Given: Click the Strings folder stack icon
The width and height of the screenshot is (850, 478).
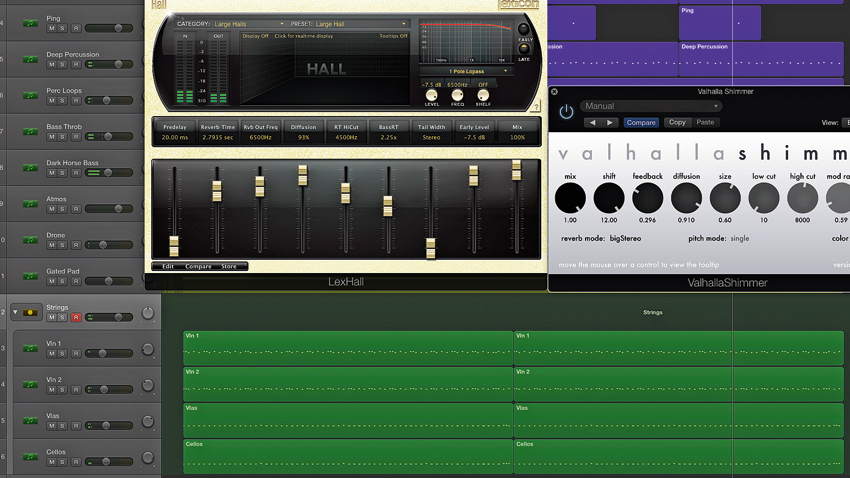Looking at the screenshot, I should click(x=30, y=312).
